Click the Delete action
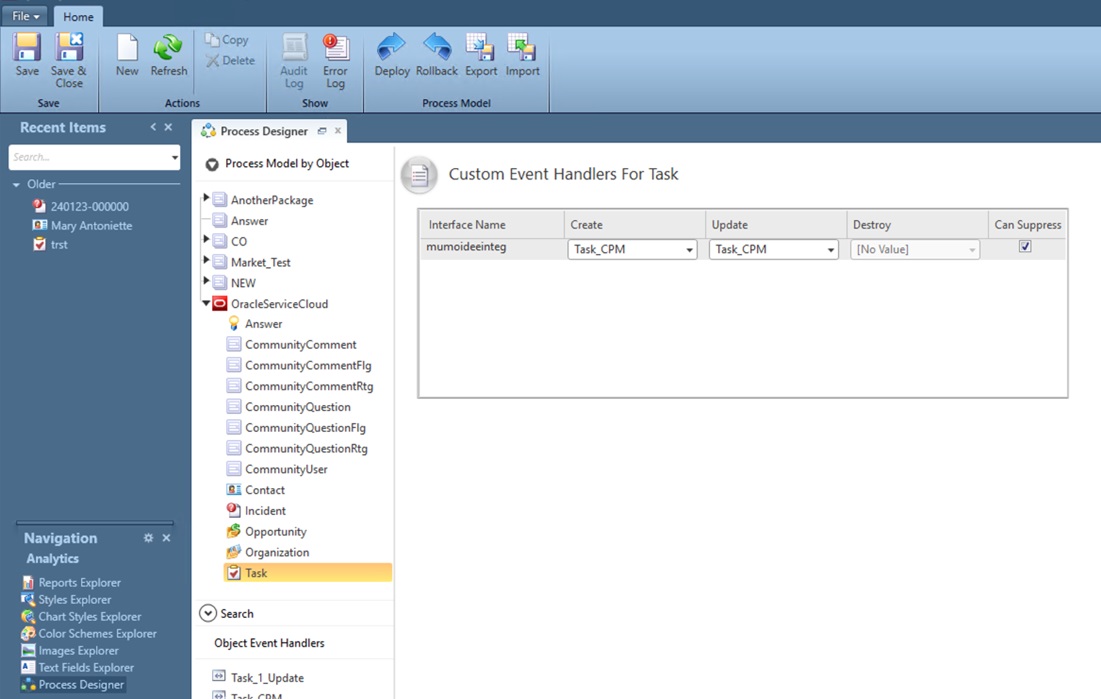The width and height of the screenshot is (1101, 699). click(x=230, y=60)
